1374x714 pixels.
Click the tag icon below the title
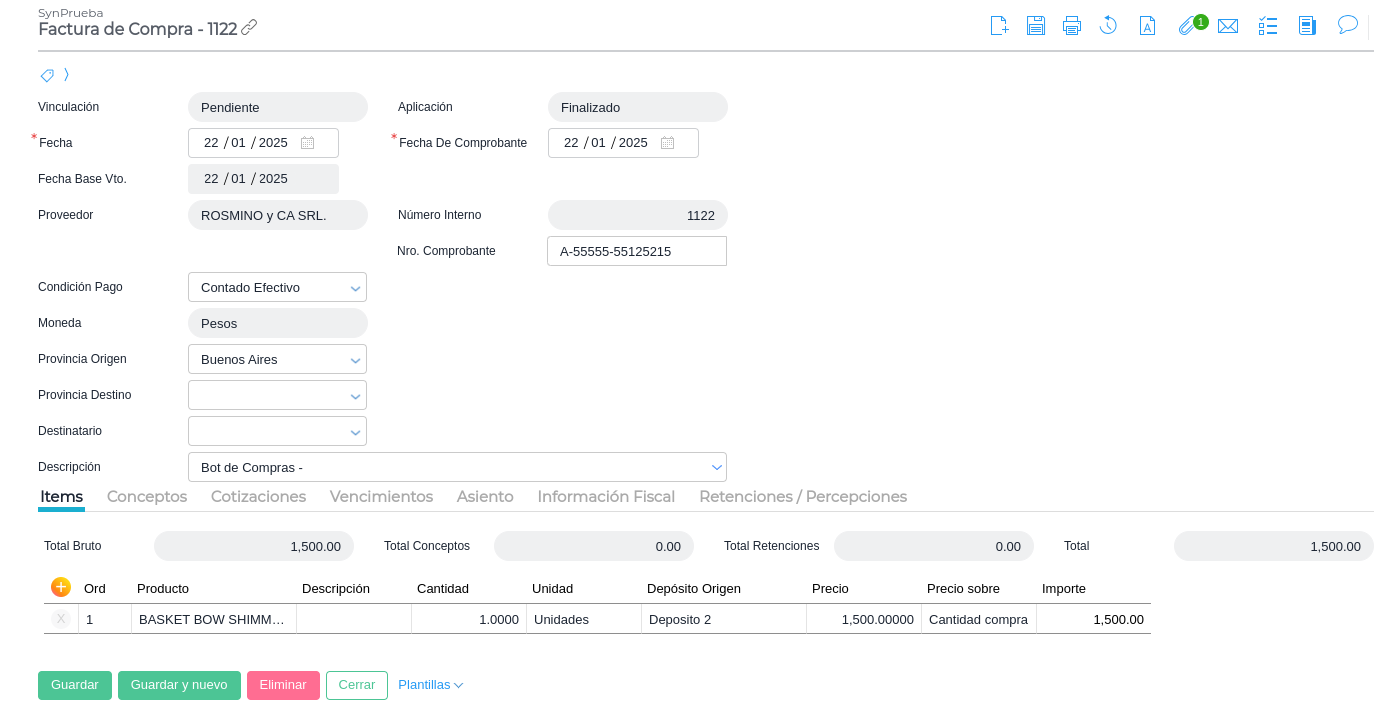[47, 75]
